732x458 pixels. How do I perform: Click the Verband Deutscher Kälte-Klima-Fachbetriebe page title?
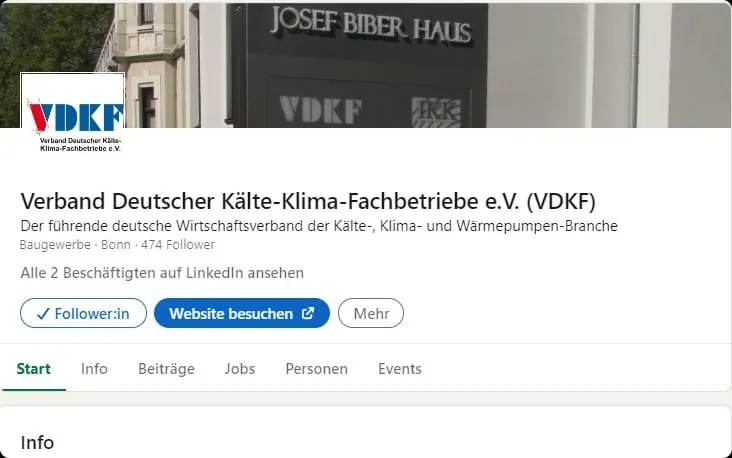point(308,201)
